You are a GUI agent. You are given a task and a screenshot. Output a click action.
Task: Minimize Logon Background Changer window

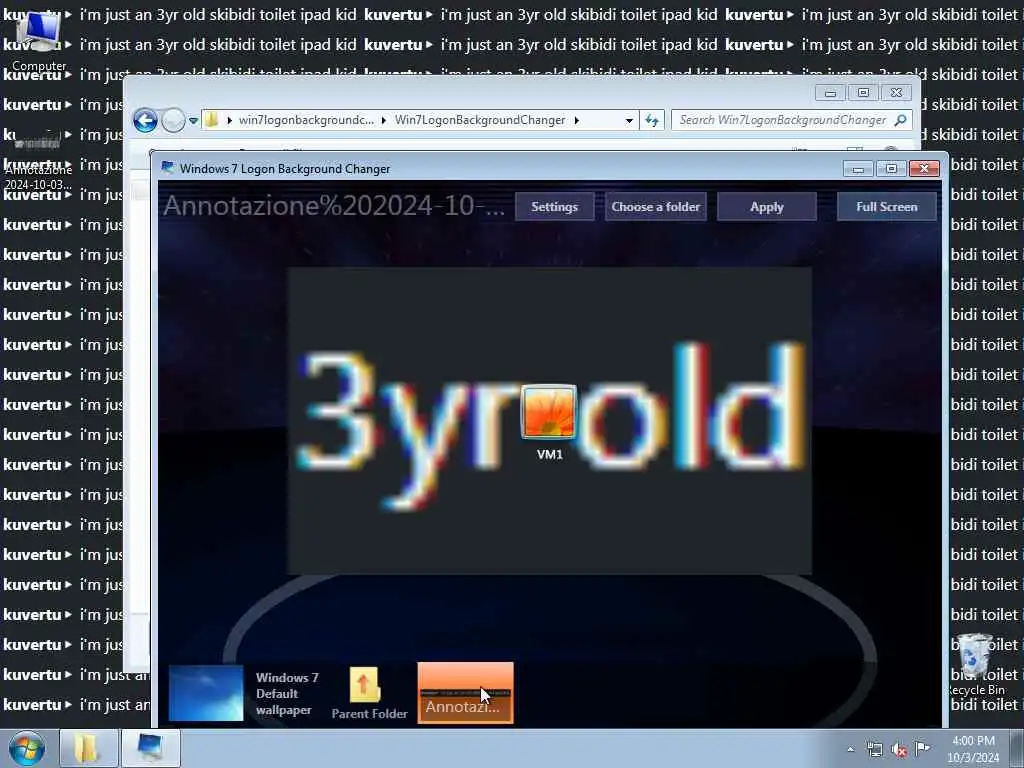tap(858, 169)
